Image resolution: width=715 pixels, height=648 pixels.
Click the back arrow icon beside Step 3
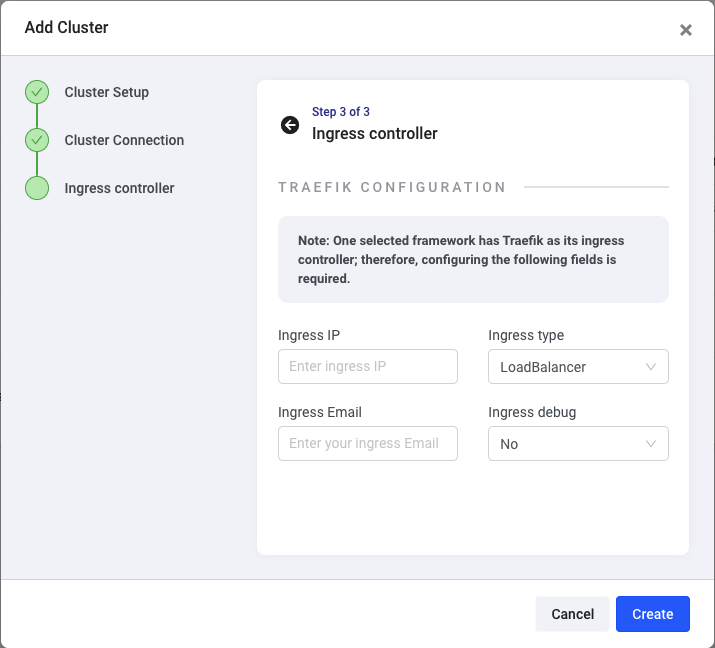[290, 125]
